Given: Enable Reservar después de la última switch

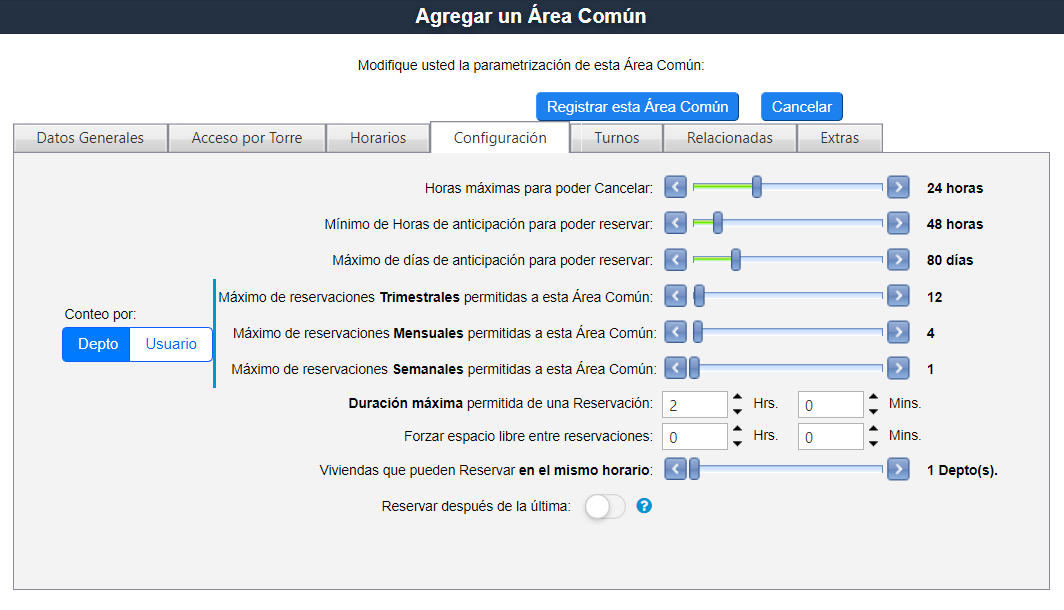Looking at the screenshot, I should tap(604, 507).
